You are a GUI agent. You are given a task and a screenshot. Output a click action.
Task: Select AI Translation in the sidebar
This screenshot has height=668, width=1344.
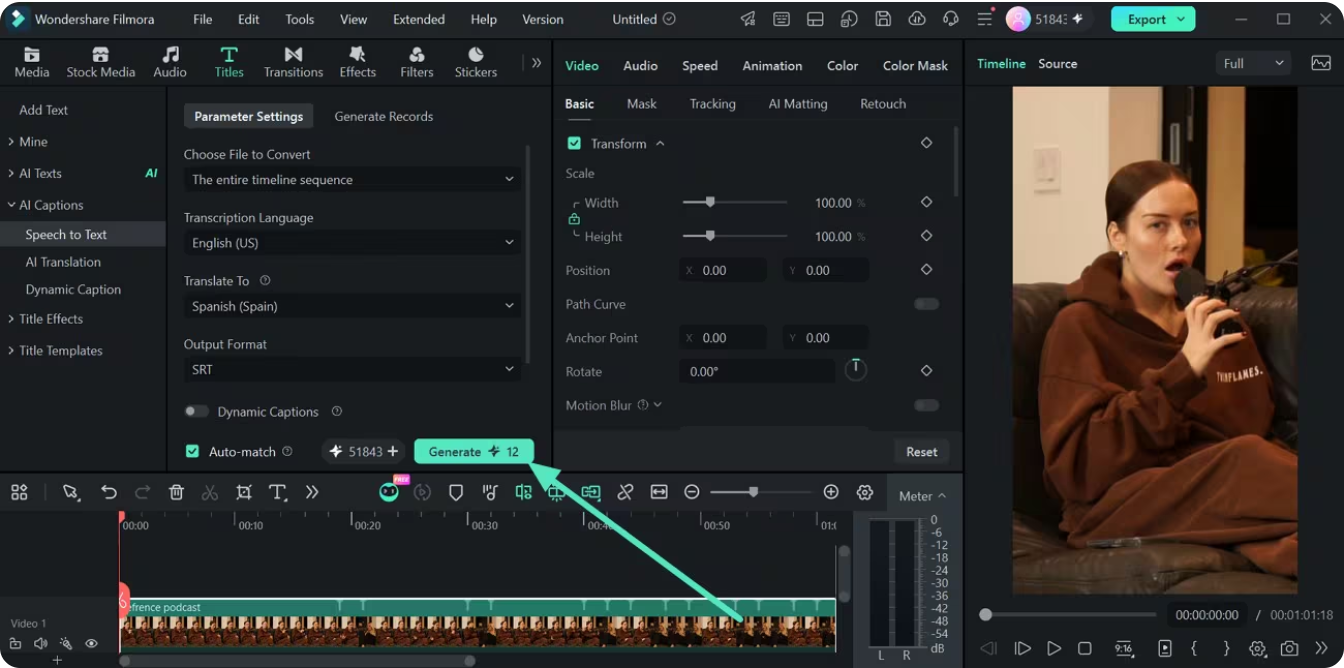tap(63, 262)
